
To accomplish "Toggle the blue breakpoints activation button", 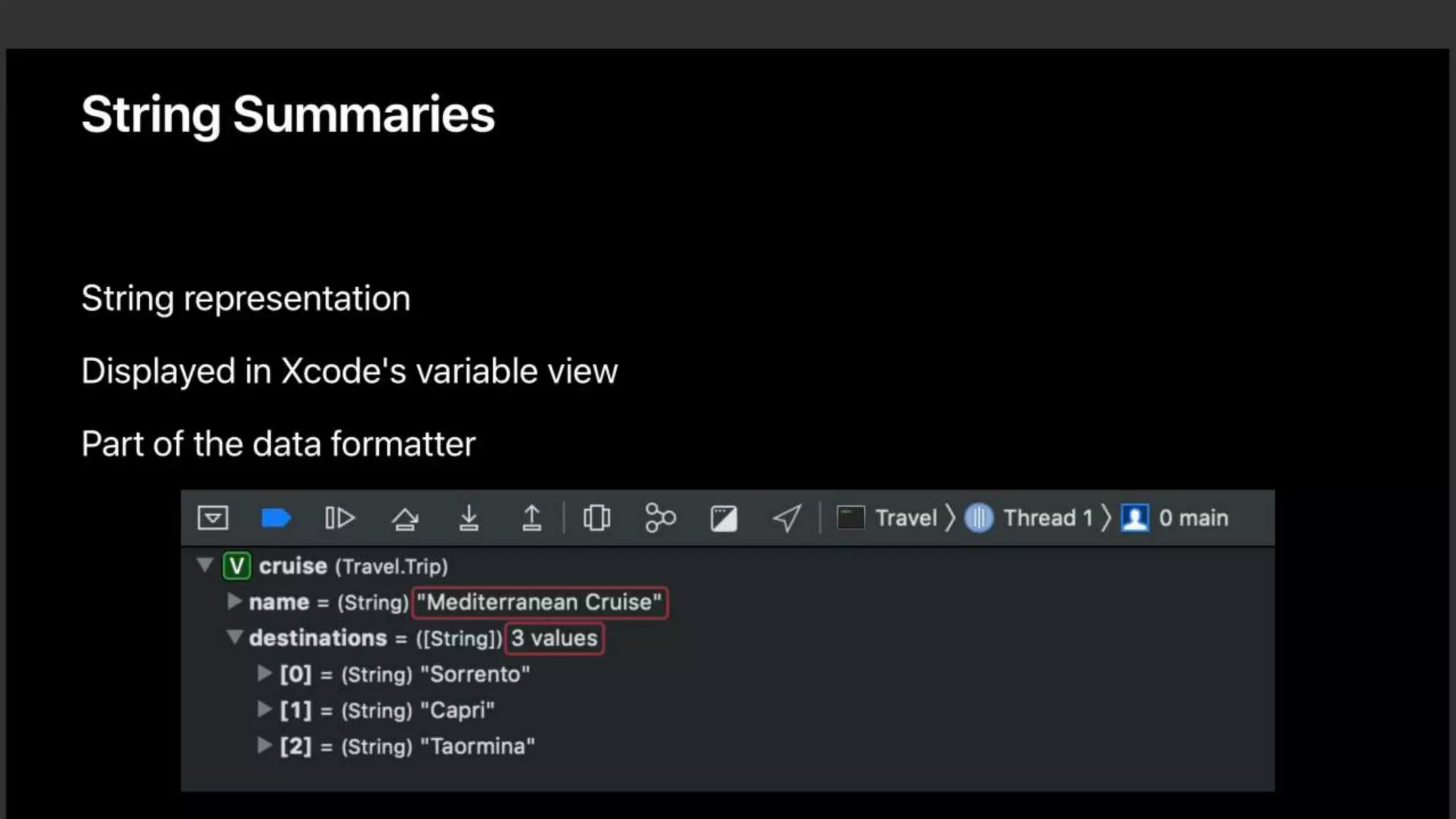I will (x=276, y=518).
